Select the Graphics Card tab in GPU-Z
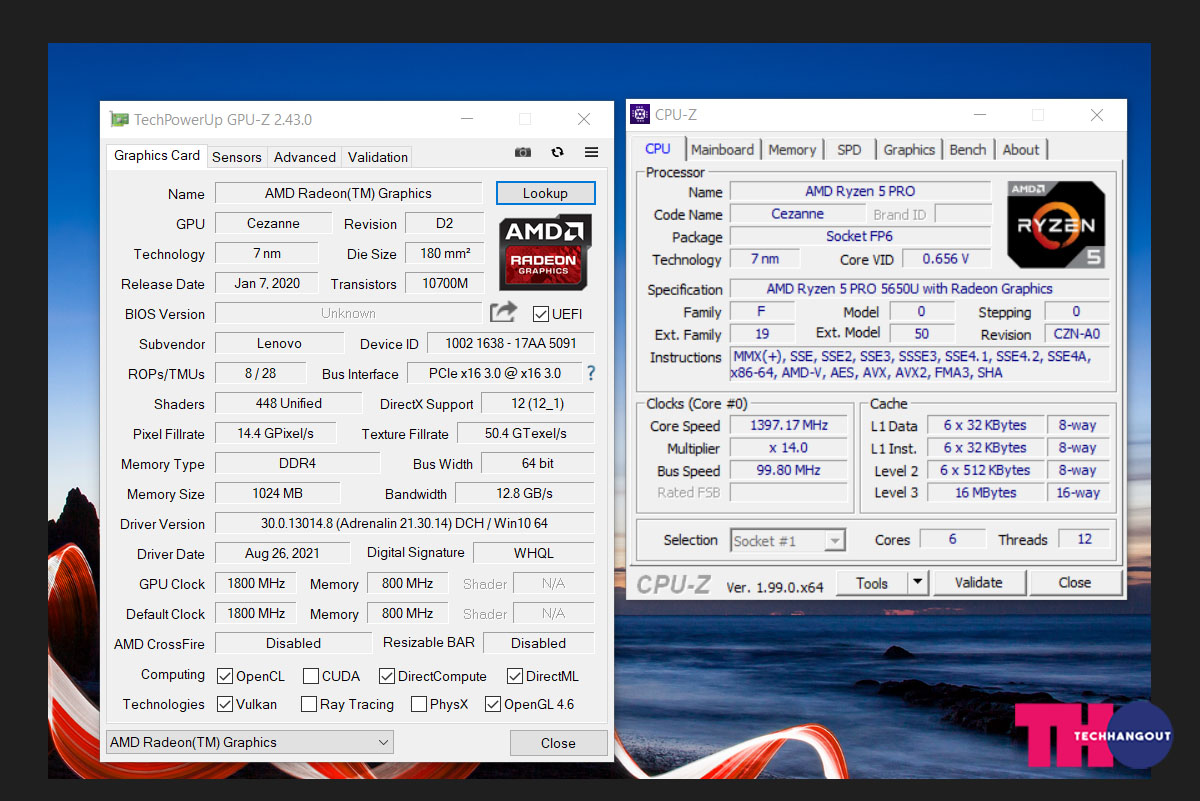The image size is (1200, 801). (x=157, y=155)
